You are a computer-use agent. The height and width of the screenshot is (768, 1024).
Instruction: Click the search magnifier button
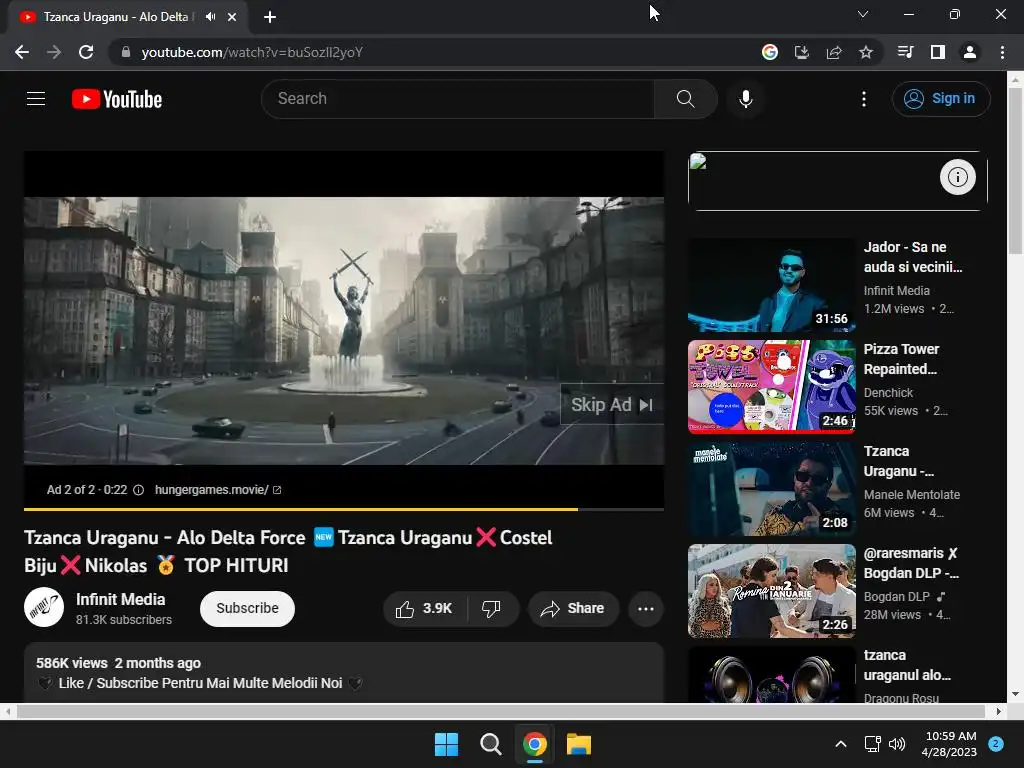[686, 99]
